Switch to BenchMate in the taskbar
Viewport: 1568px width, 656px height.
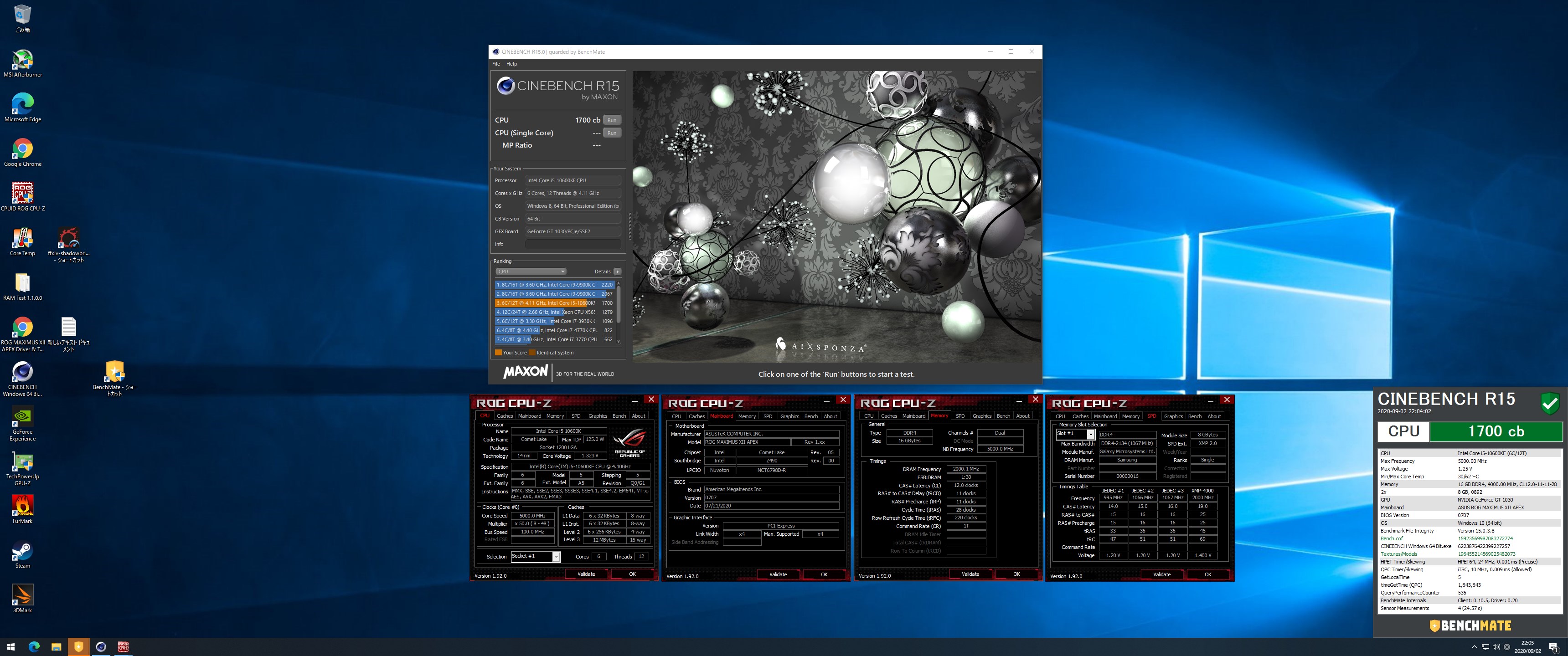(x=78, y=646)
